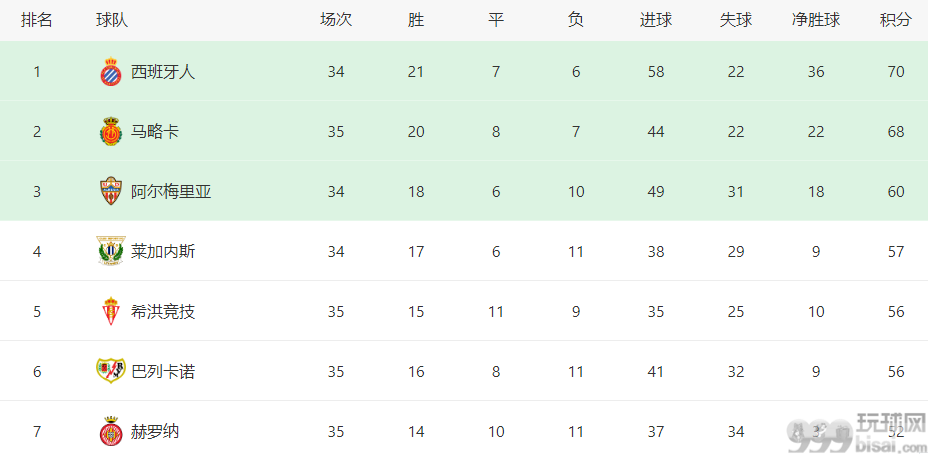Click the 球队 column header
The height and width of the screenshot is (454, 928).
point(112,20)
